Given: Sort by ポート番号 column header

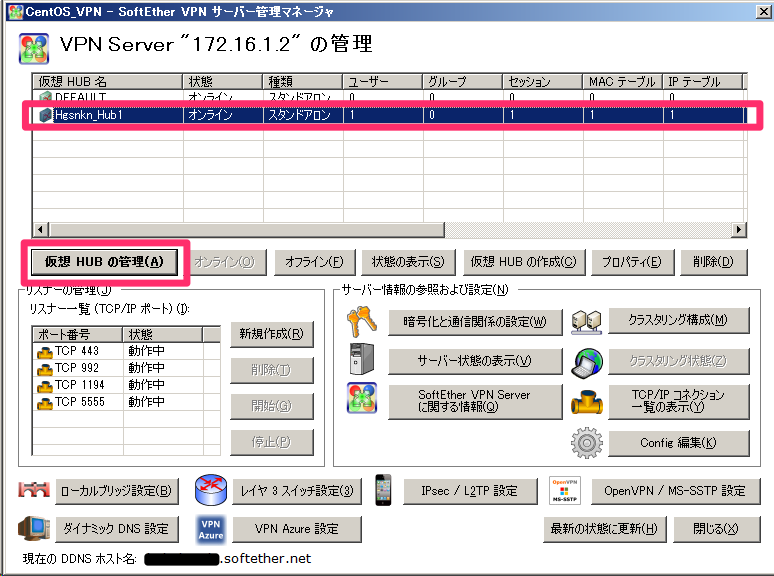Looking at the screenshot, I should (77, 334).
